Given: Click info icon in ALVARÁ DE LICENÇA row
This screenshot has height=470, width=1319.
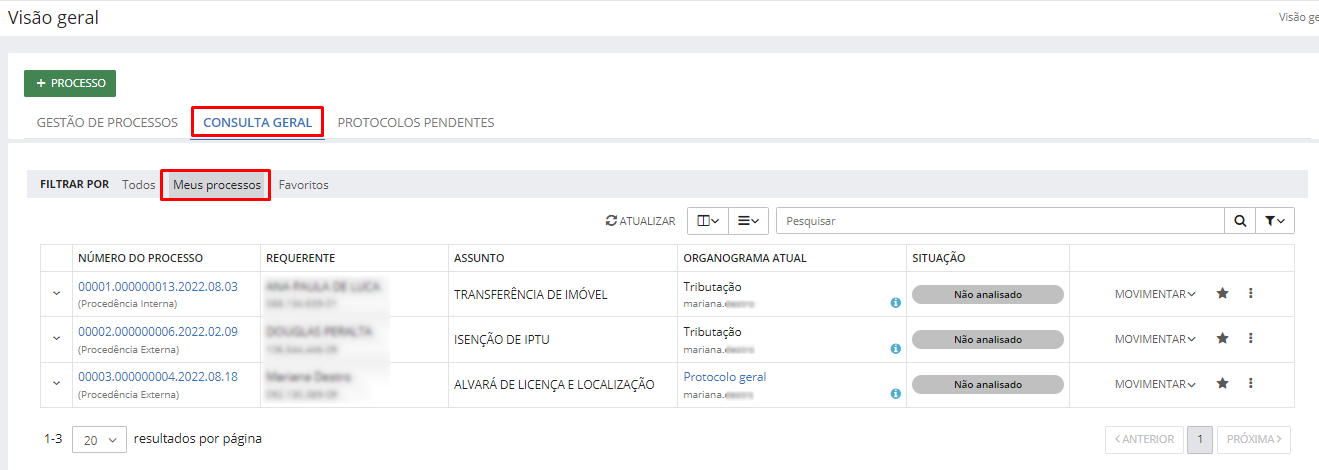Looking at the screenshot, I should click(895, 393).
